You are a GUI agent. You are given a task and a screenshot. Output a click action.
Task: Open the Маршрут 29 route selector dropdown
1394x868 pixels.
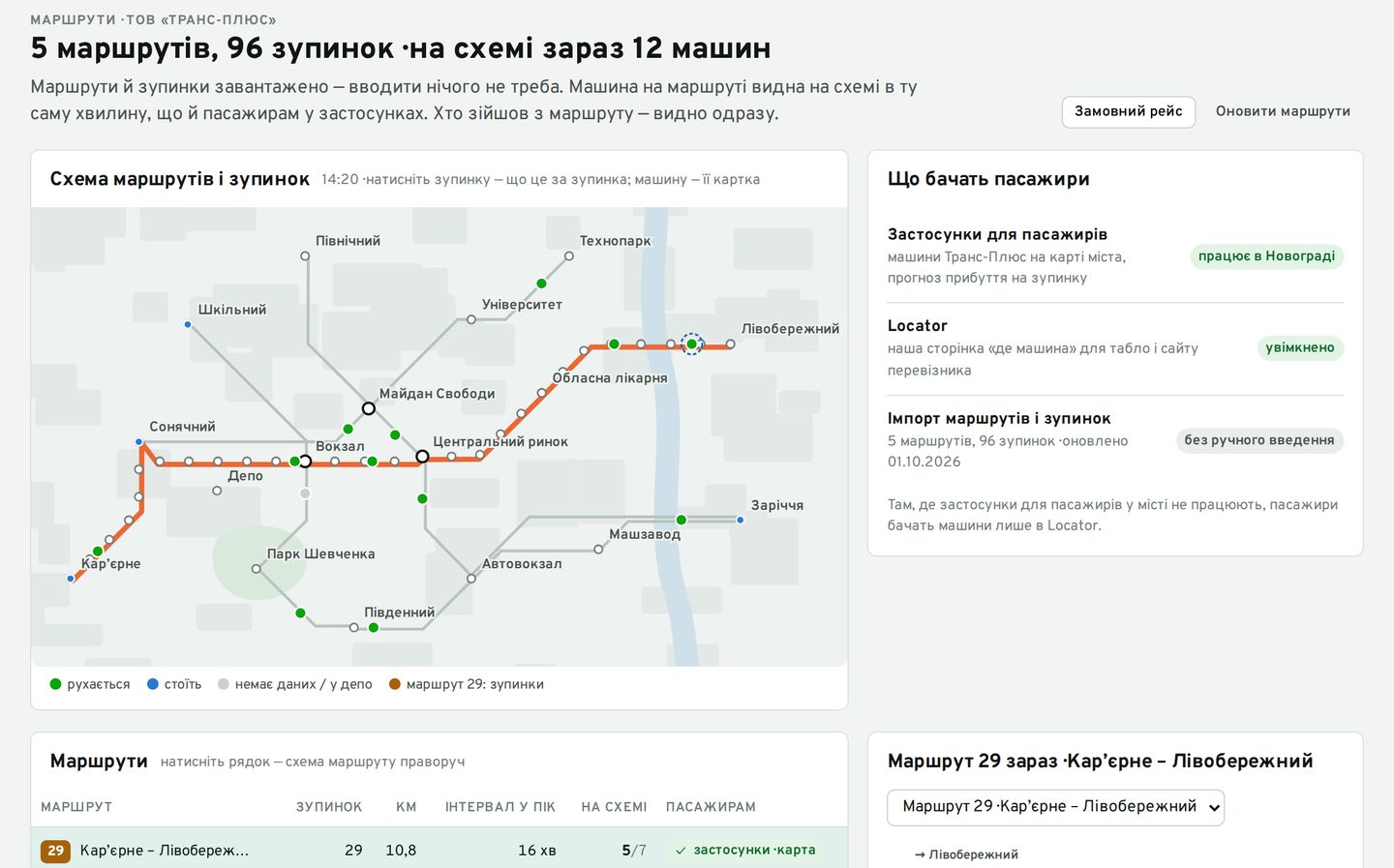pos(1056,807)
